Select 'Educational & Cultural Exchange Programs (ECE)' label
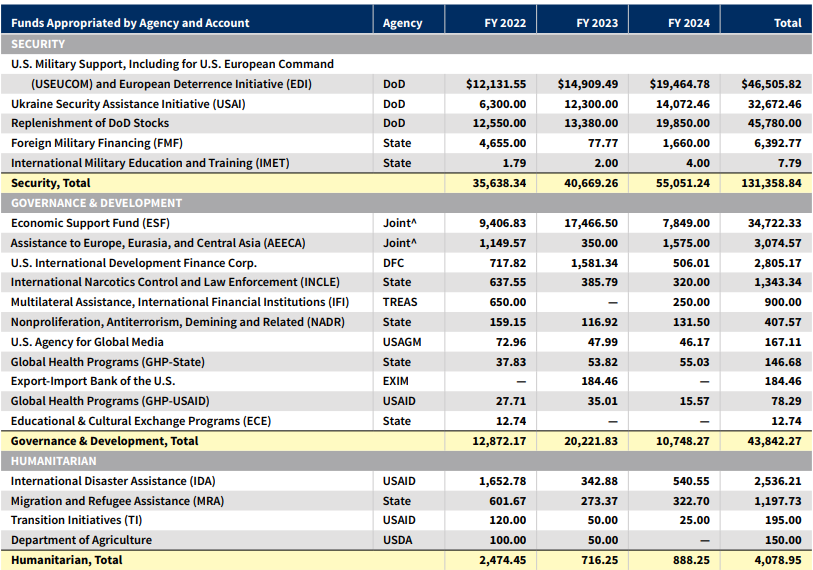 click(141, 421)
